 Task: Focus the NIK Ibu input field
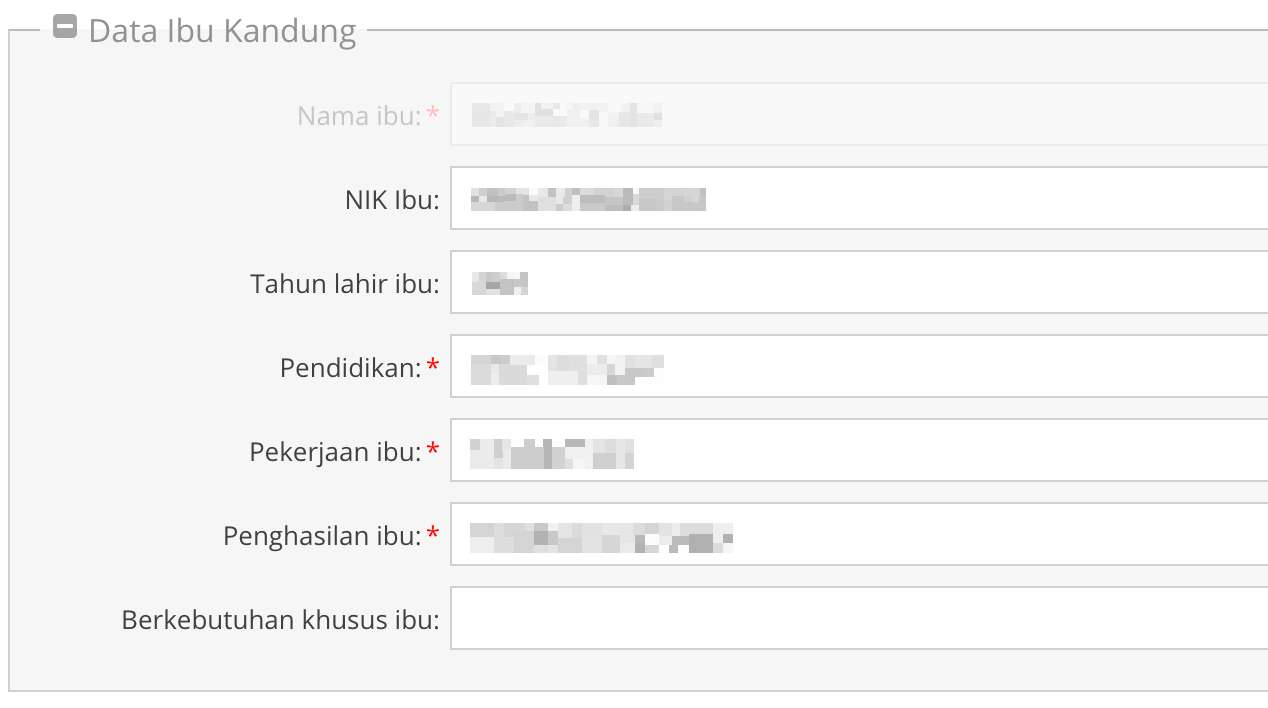point(859,198)
